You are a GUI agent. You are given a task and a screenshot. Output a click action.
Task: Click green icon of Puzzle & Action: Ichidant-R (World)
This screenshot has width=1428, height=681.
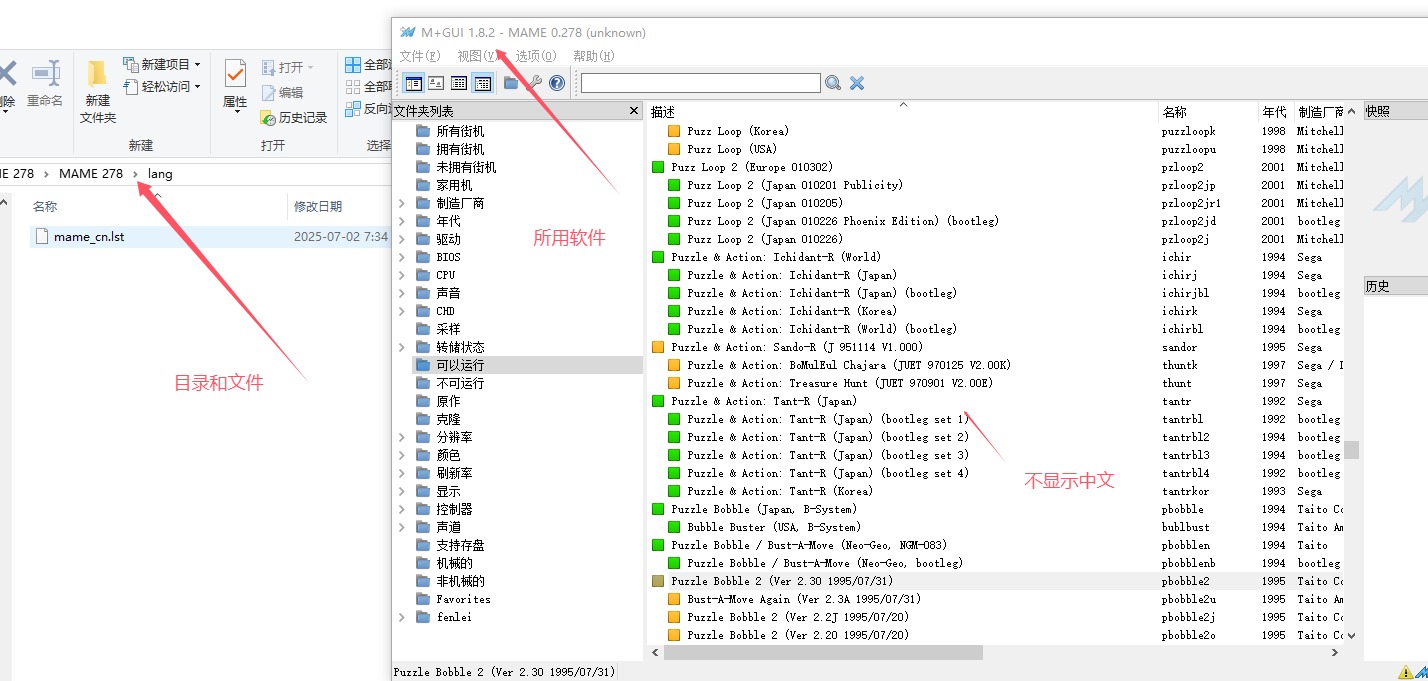(658, 257)
